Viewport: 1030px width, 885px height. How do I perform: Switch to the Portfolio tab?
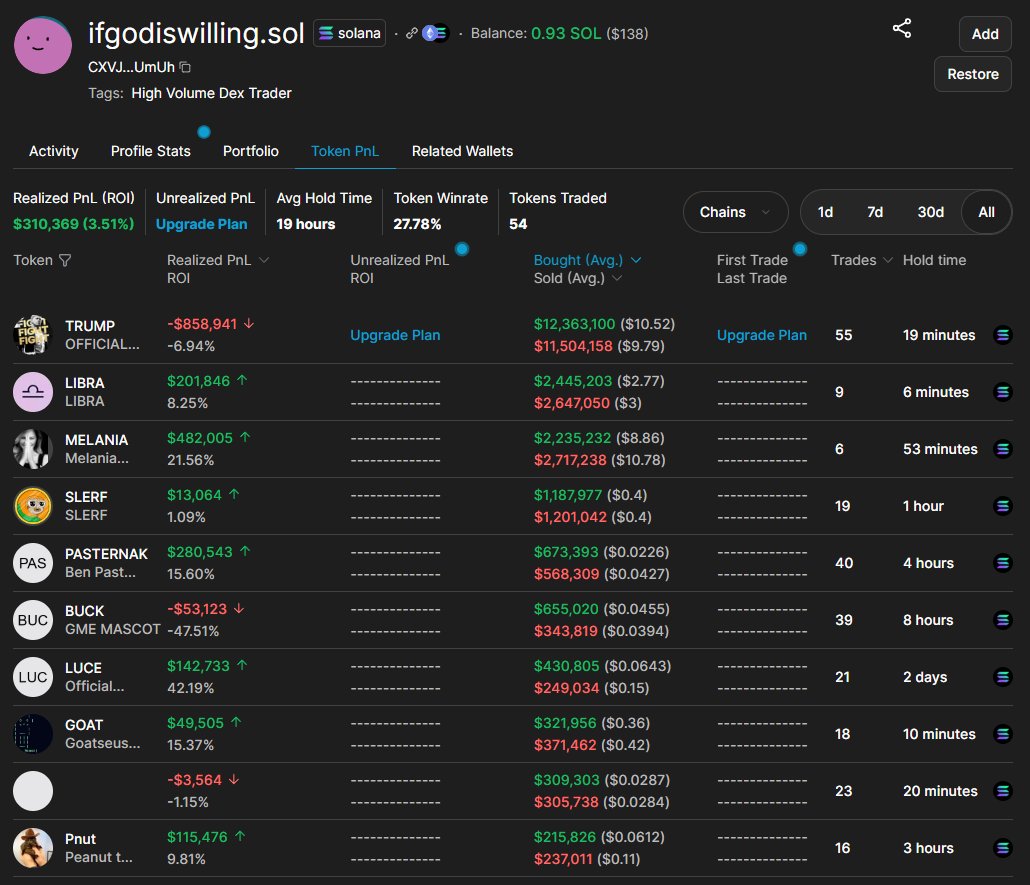tap(251, 151)
